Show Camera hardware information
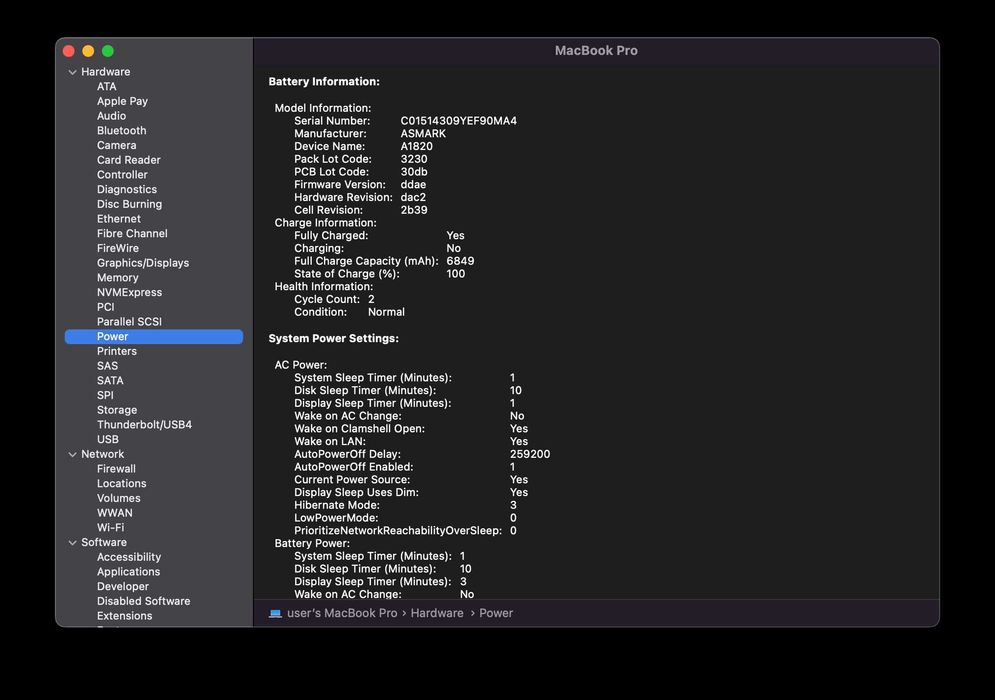 [x=117, y=145]
